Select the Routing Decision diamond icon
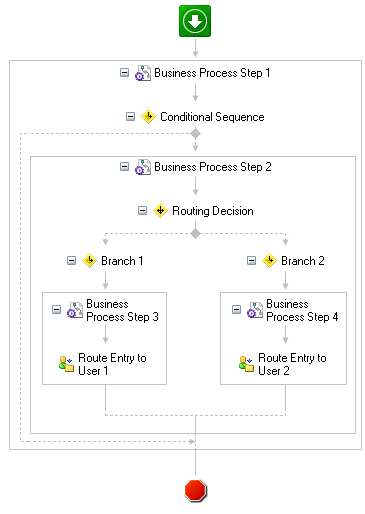Image resolution: width=365 pixels, height=514 pixels. click(160, 211)
